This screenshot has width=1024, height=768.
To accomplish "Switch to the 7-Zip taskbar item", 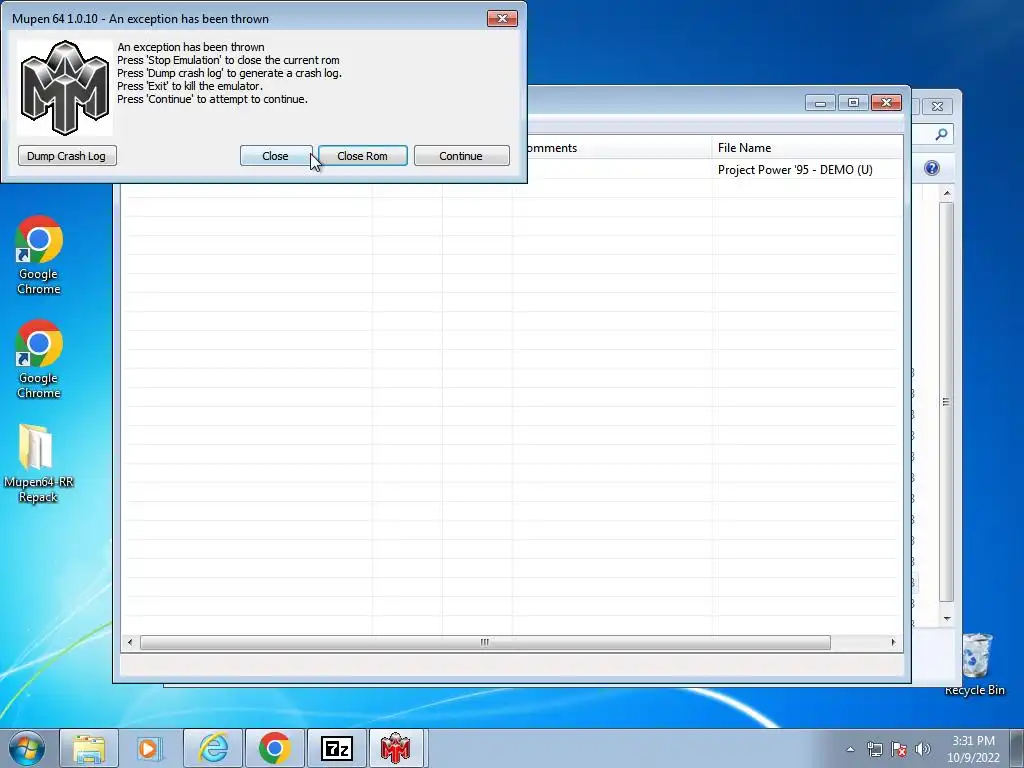I will pos(336,748).
